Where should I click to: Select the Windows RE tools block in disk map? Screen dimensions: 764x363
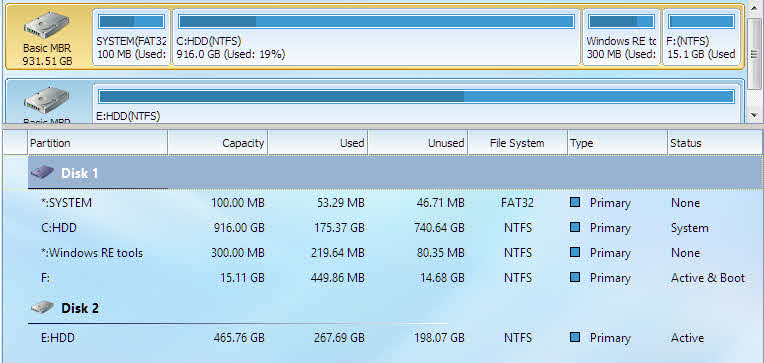click(621, 37)
